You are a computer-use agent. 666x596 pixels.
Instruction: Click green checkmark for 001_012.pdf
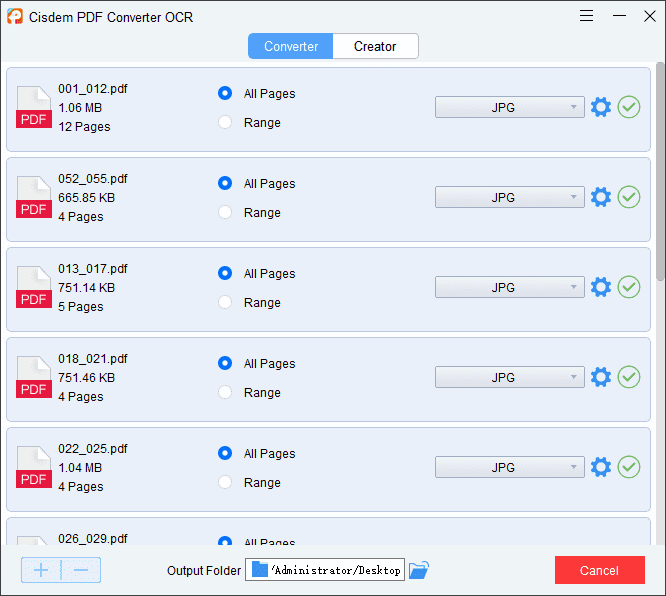tap(629, 107)
